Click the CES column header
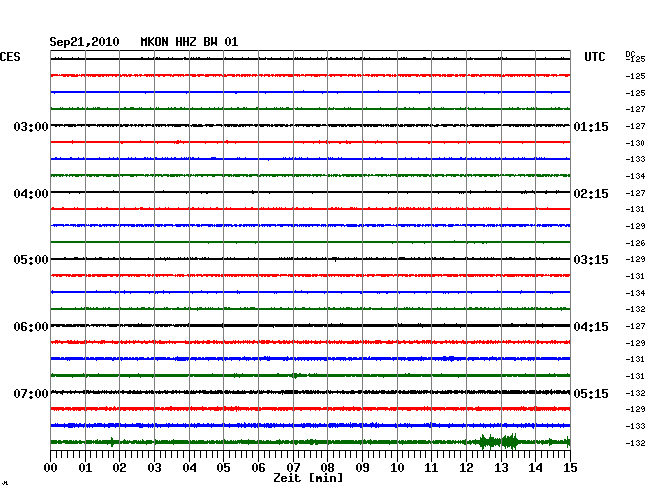The height and width of the screenshot is (494, 650). click(x=10, y=57)
